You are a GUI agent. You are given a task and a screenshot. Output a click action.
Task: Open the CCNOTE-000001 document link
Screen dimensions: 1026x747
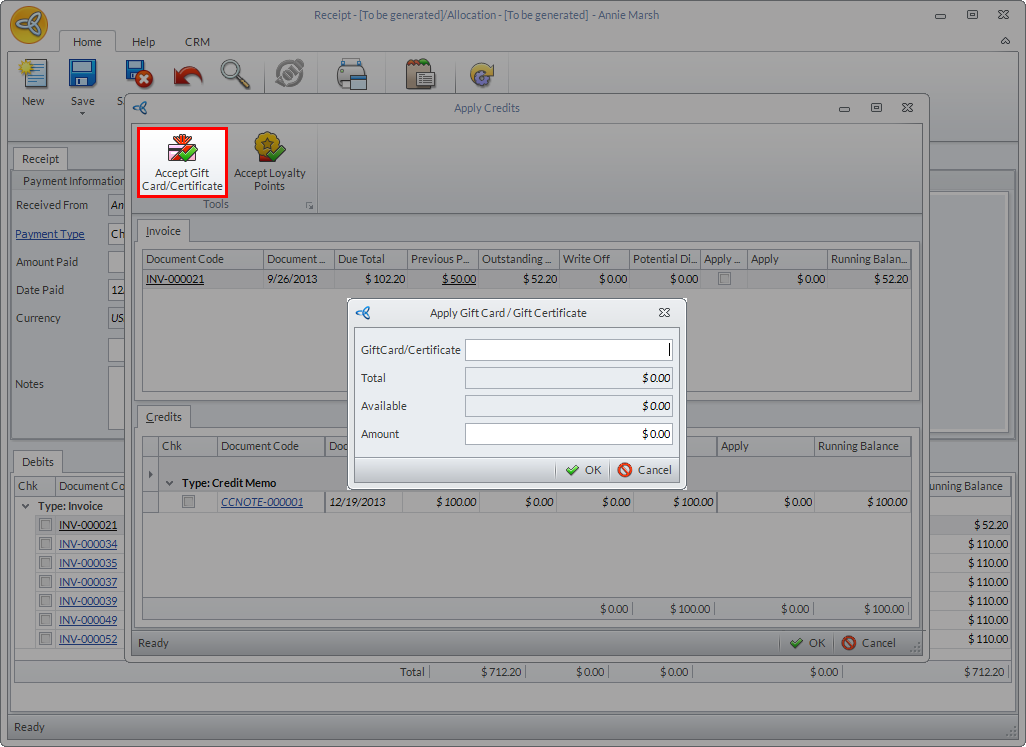coord(261,502)
